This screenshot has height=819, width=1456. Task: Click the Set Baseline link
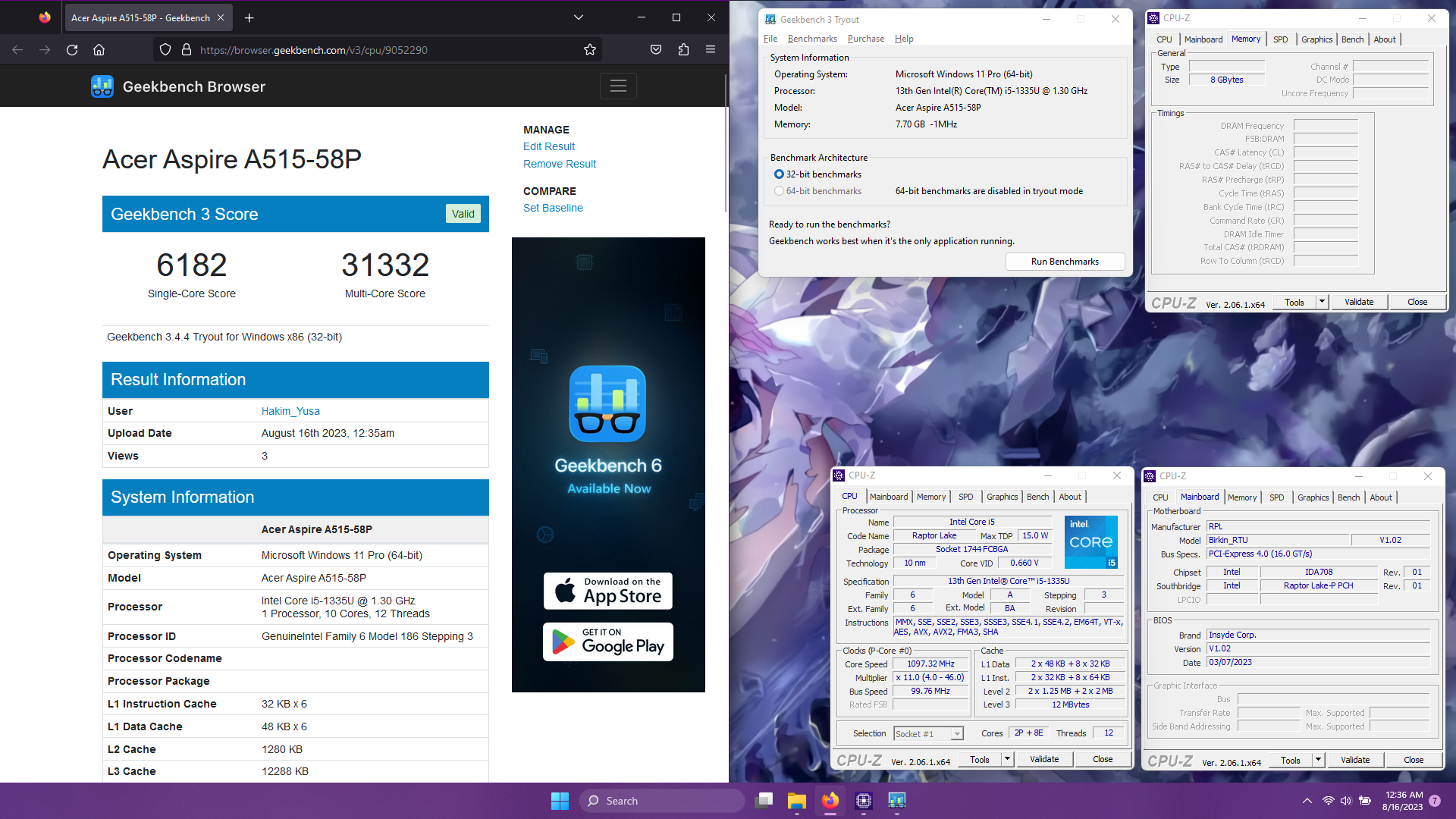click(553, 208)
